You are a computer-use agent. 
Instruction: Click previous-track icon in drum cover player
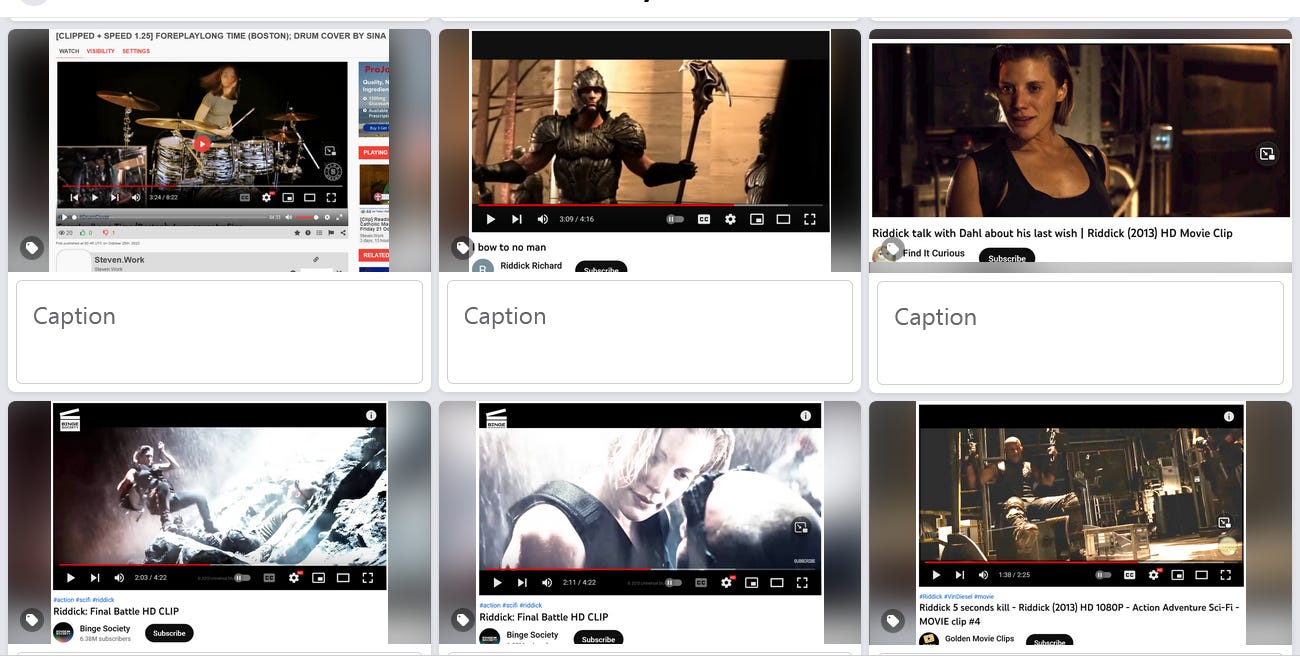(x=74, y=198)
